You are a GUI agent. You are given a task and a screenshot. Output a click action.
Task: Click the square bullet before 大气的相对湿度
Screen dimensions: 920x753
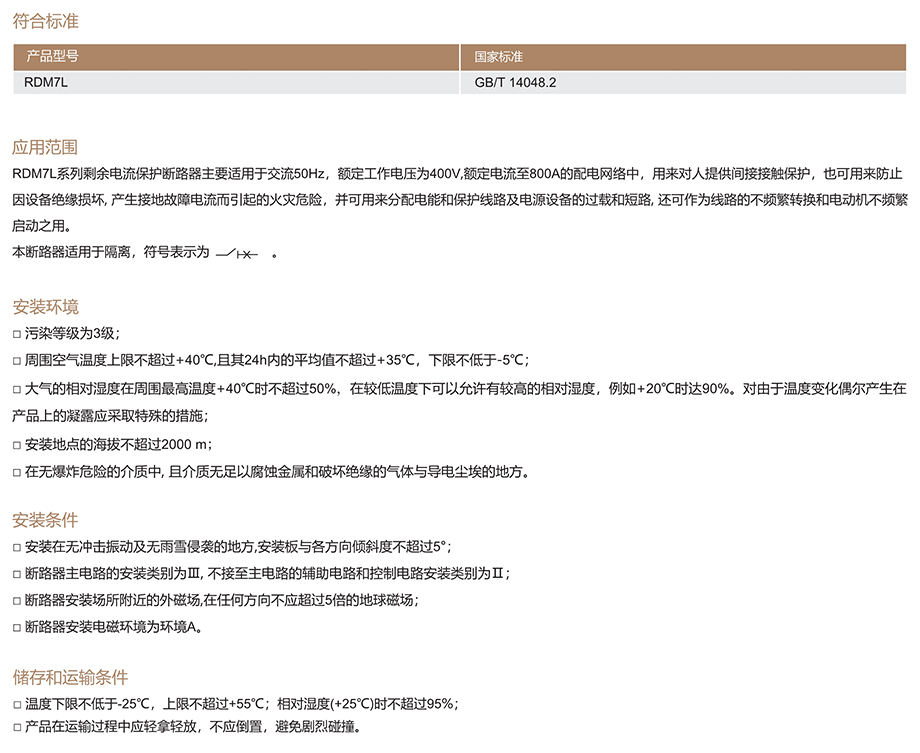[16, 389]
